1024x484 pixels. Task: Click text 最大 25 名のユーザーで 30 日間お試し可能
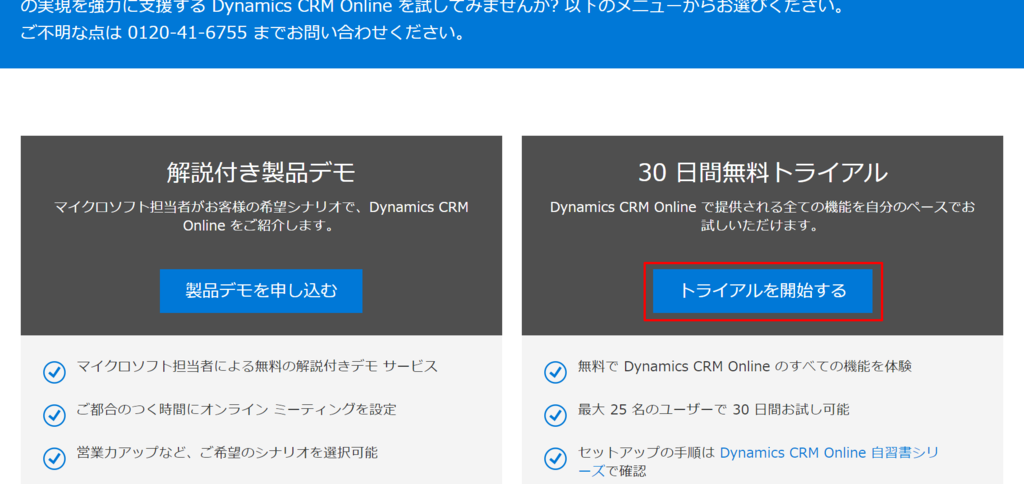(714, 410)
